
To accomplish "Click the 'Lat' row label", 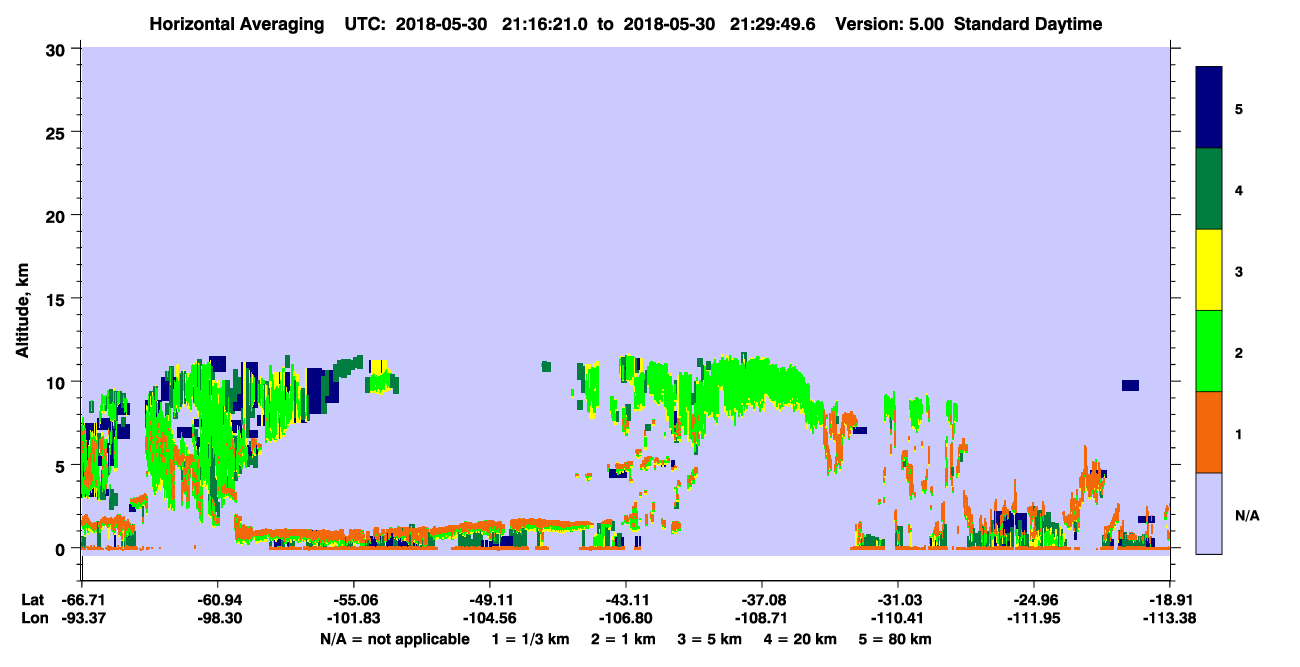I will 32,599.
